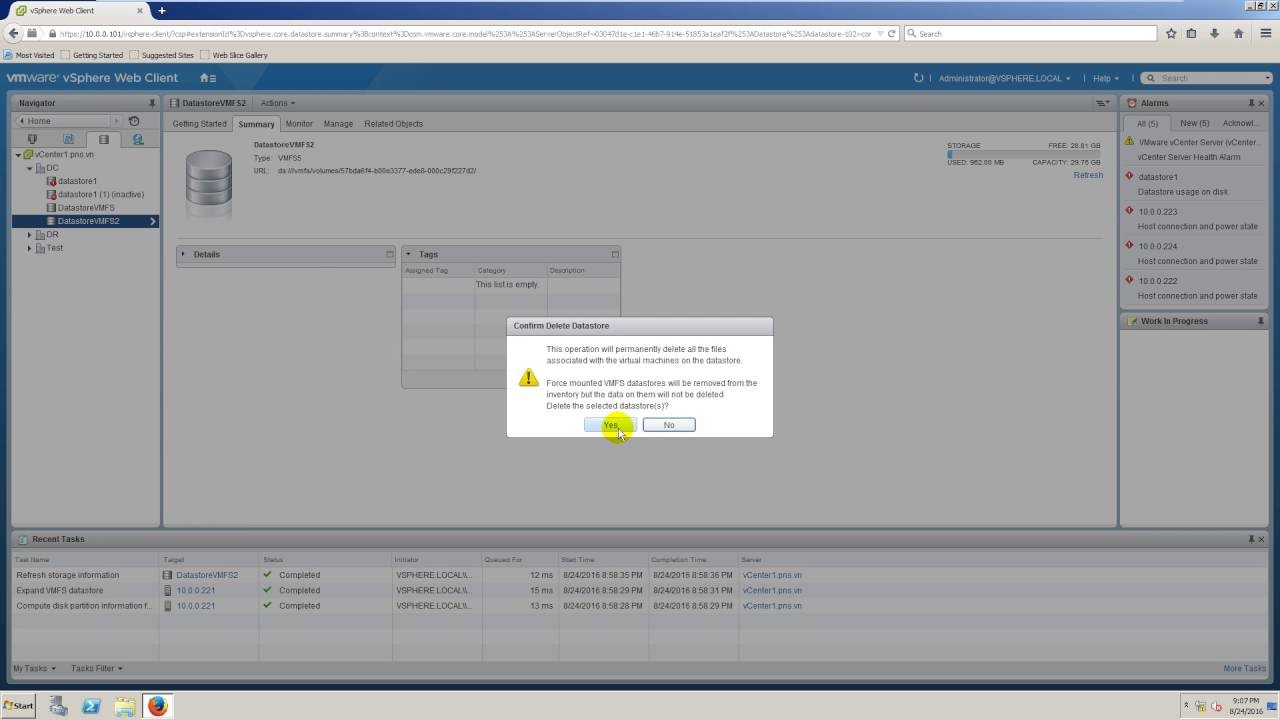Viewport: 1280px width, 720px height.
Task: Open My Tasks dropdown
Action: pyautogui.click(x=34, y=668)
